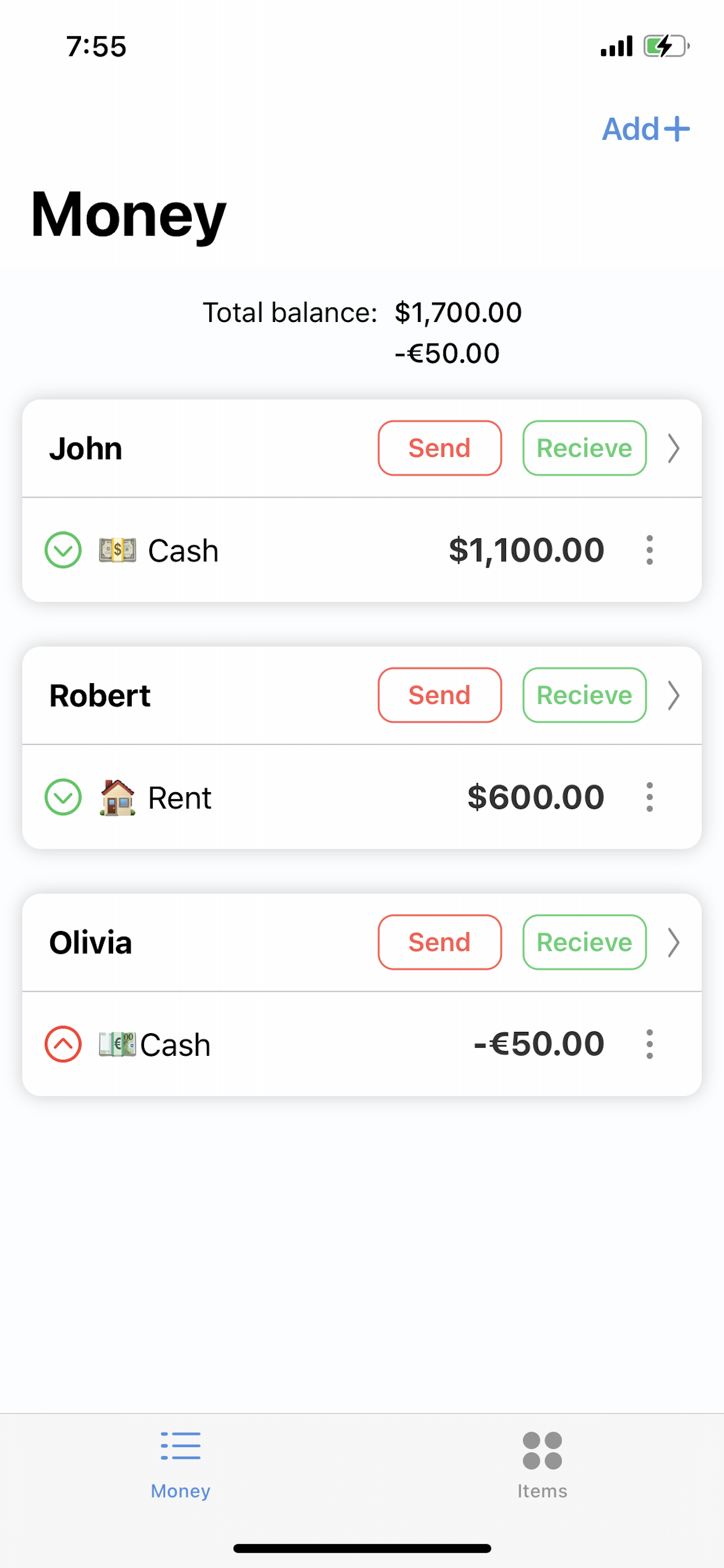Tap the battery charging icon in status bar
Viewport: 724px width, 1568px height.
coord(666,46)
